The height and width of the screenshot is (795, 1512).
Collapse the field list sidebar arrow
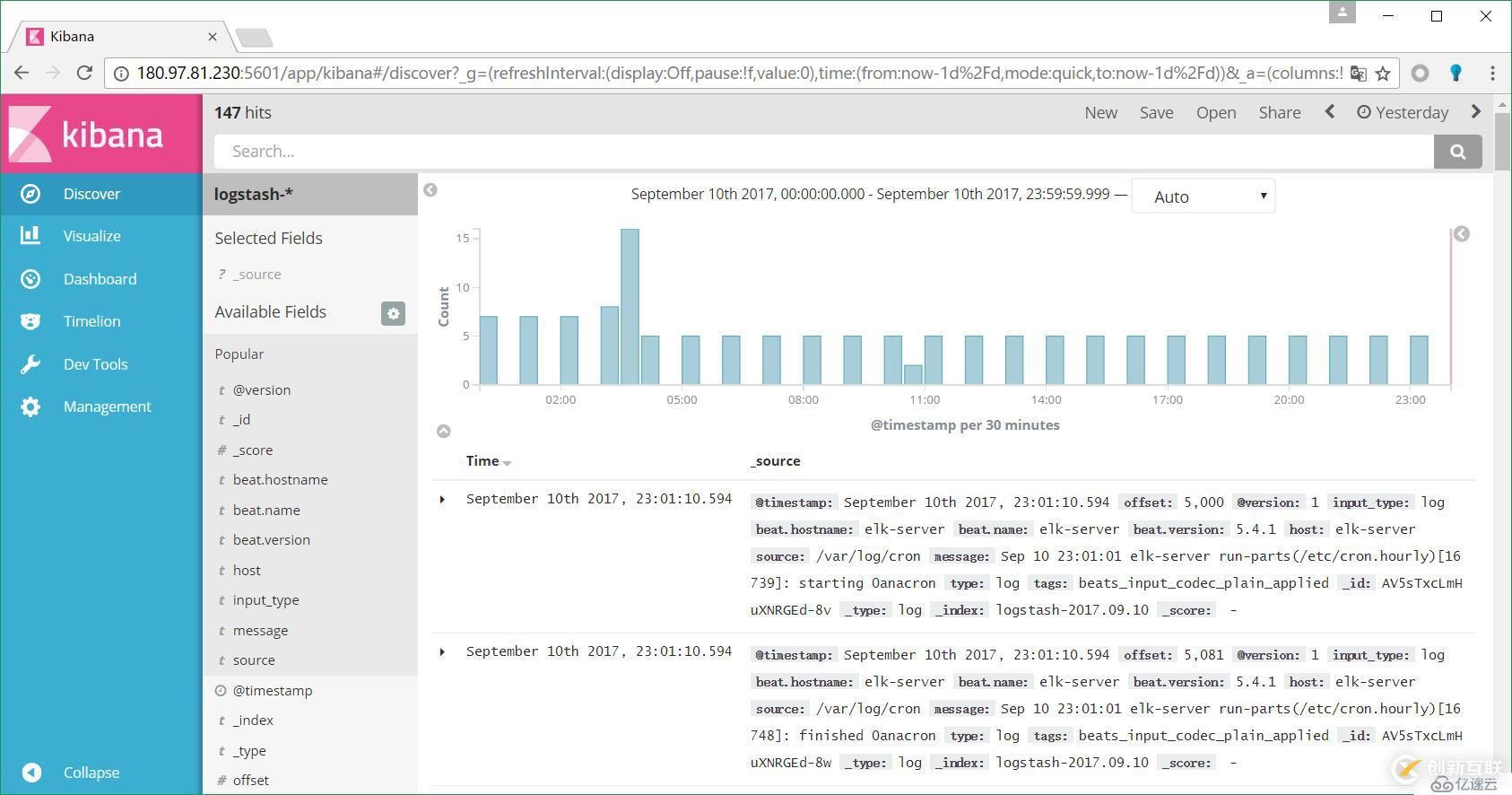[430, 190]
